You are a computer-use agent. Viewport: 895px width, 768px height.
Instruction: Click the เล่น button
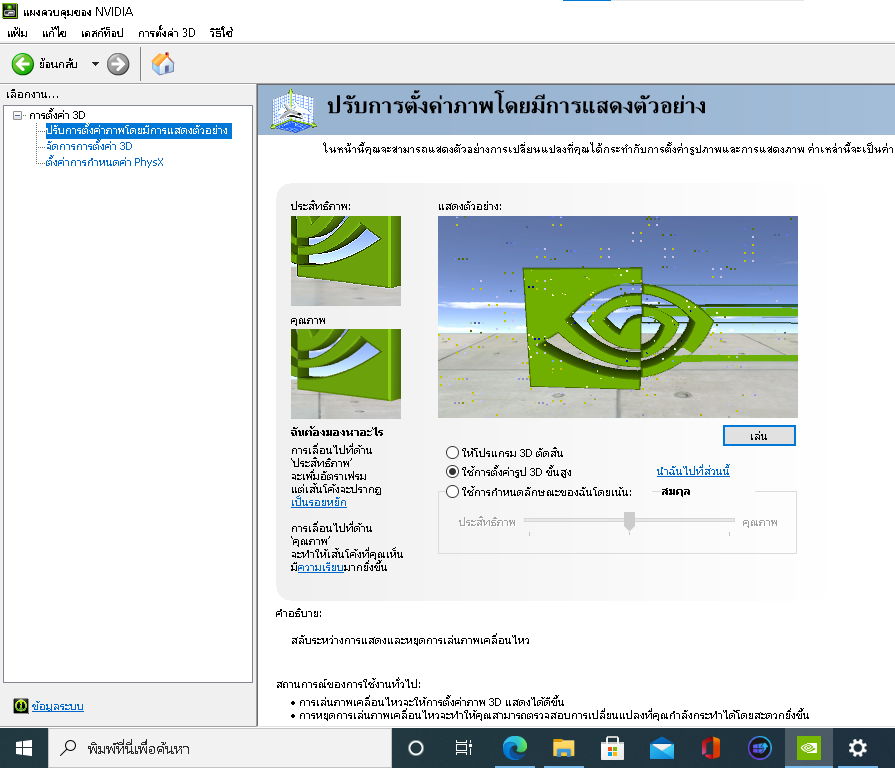(x=759, y=436)
